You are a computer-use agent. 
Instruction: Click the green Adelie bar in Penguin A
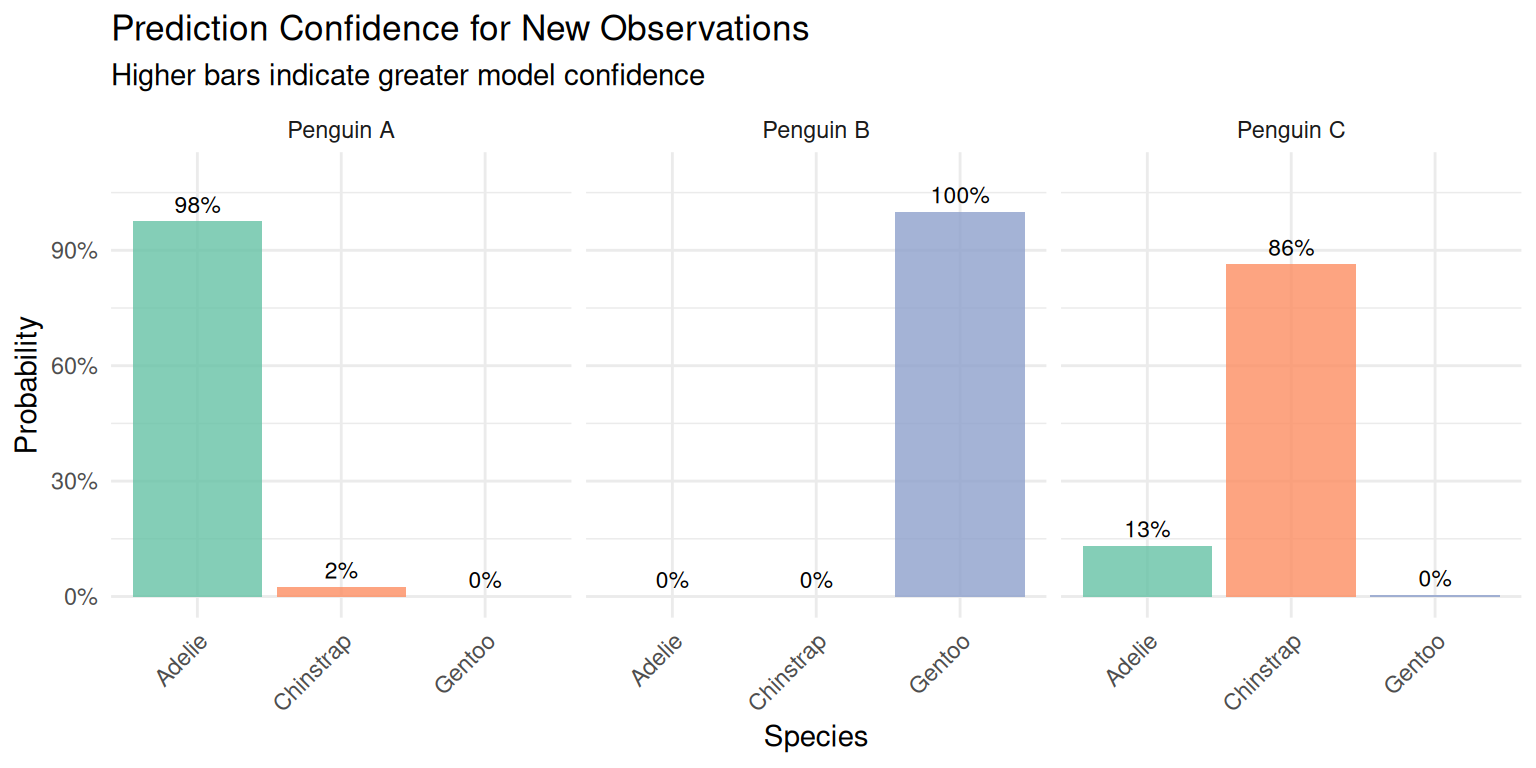[x=197, y=408]
